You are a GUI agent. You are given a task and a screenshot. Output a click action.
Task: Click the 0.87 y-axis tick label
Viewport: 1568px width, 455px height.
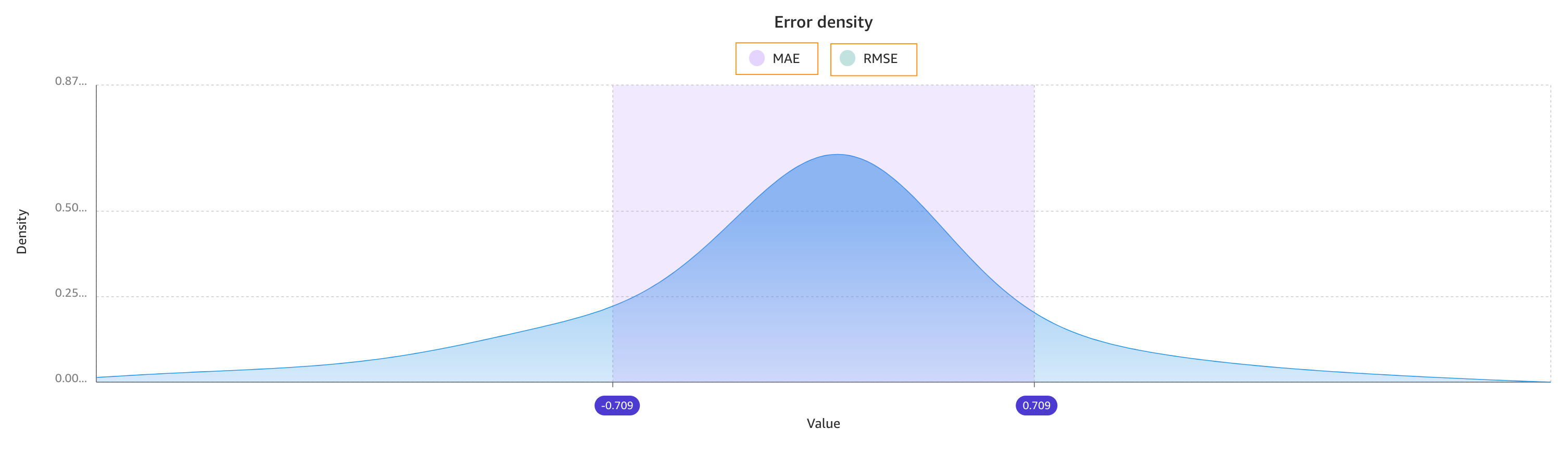pos(71,81)
